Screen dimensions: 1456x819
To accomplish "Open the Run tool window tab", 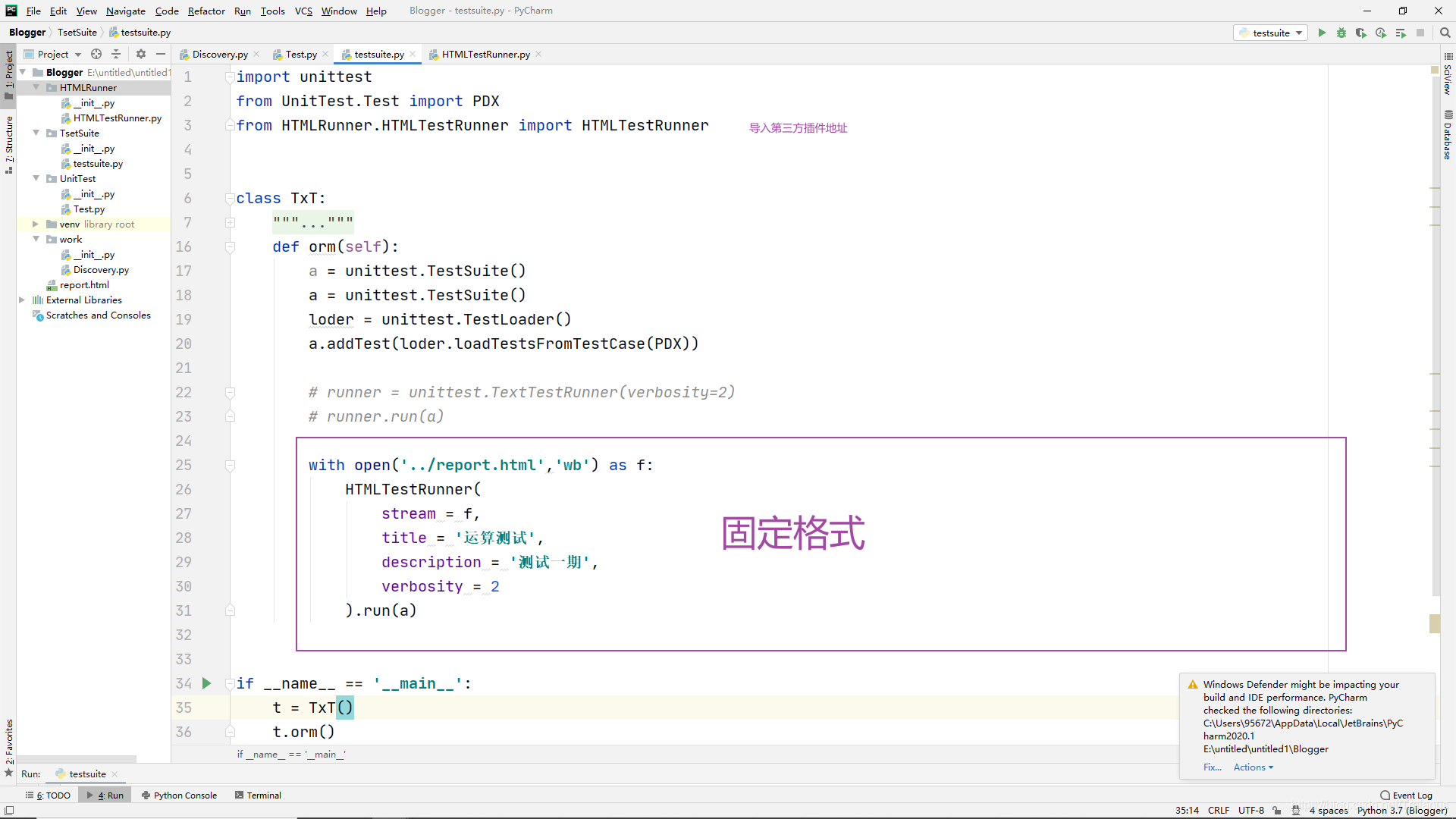I will (x=105, y=795).
